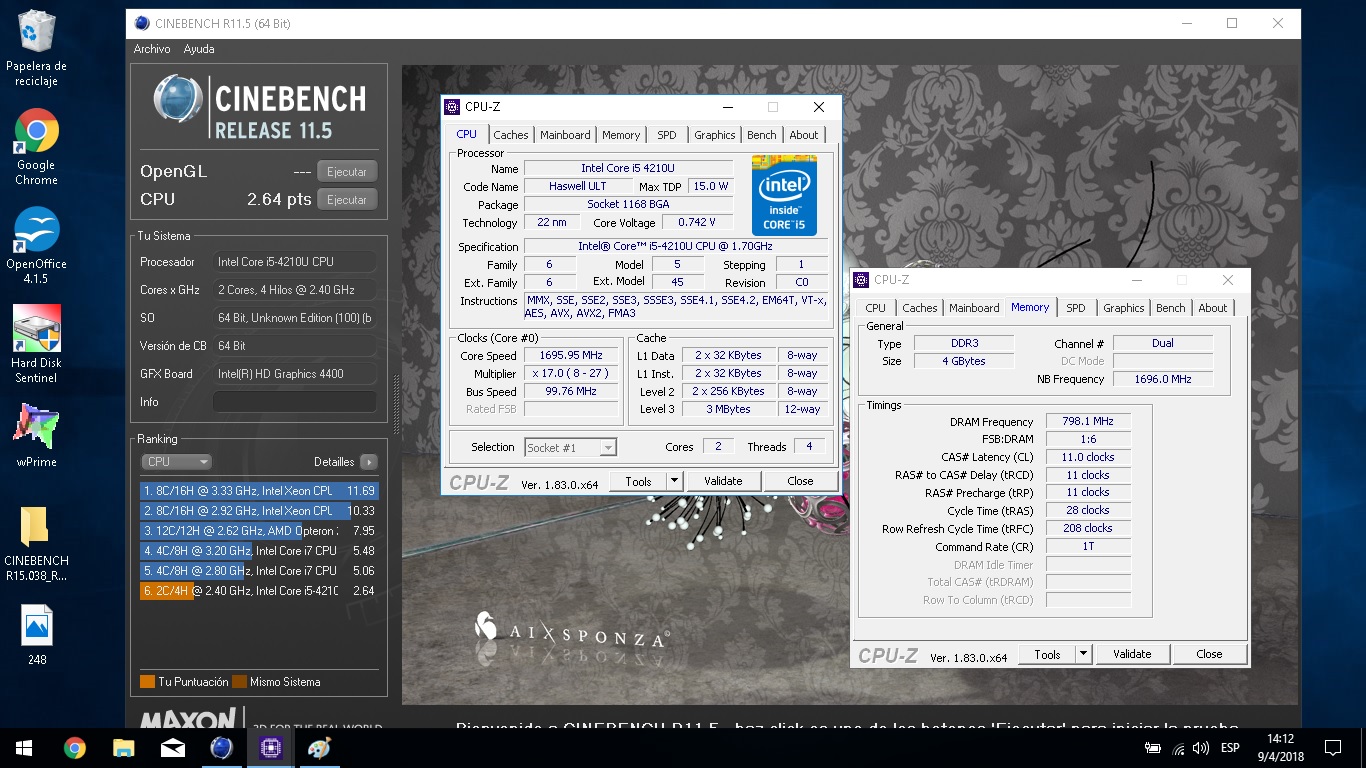The height and width of the screenshot is (768, 1366).
Task: Expand Tools dropdown arrow in front CPU-Z
Action: click(x=674, y=481)
